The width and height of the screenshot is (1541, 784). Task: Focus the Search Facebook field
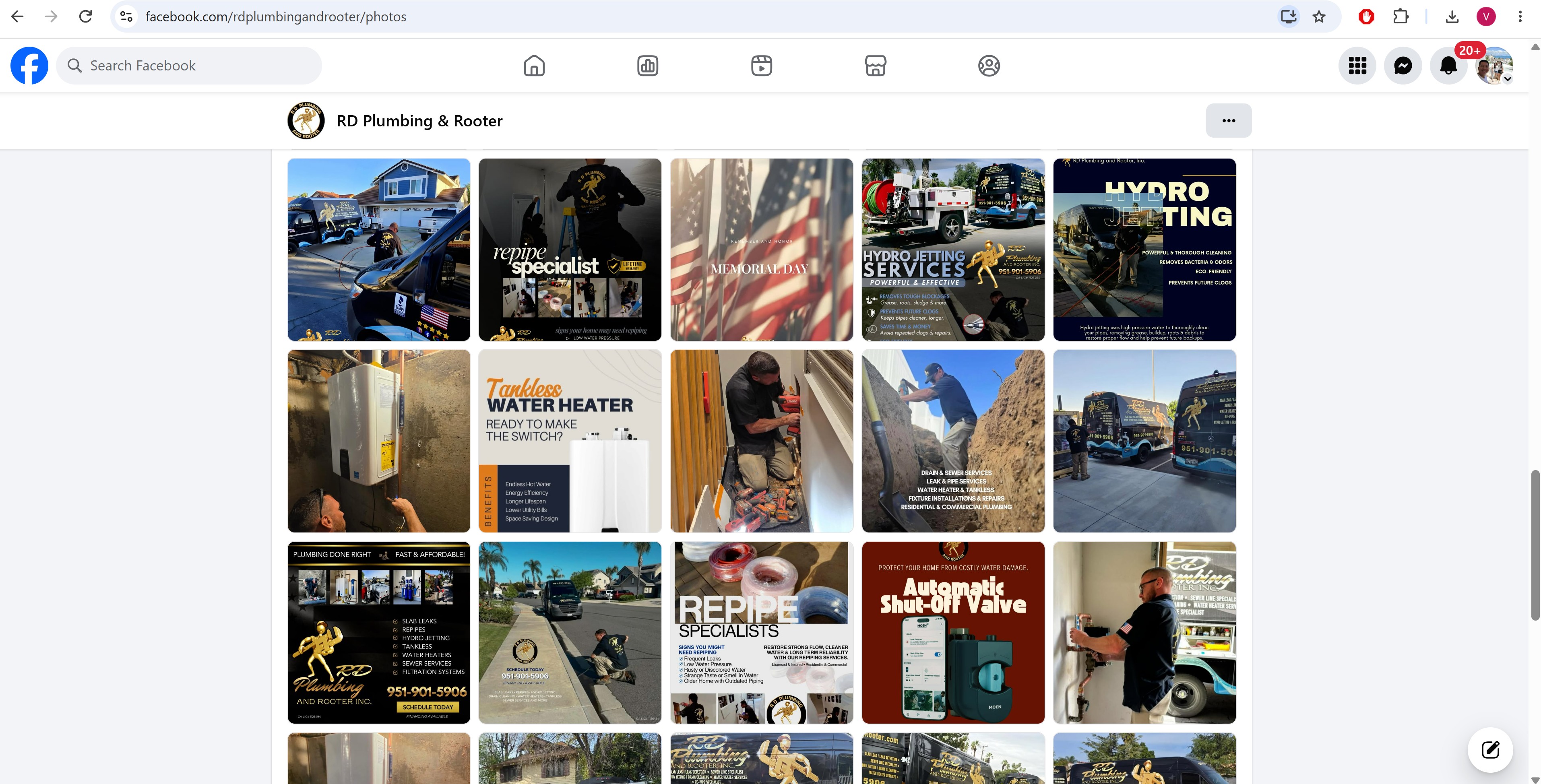click(189, 66)
